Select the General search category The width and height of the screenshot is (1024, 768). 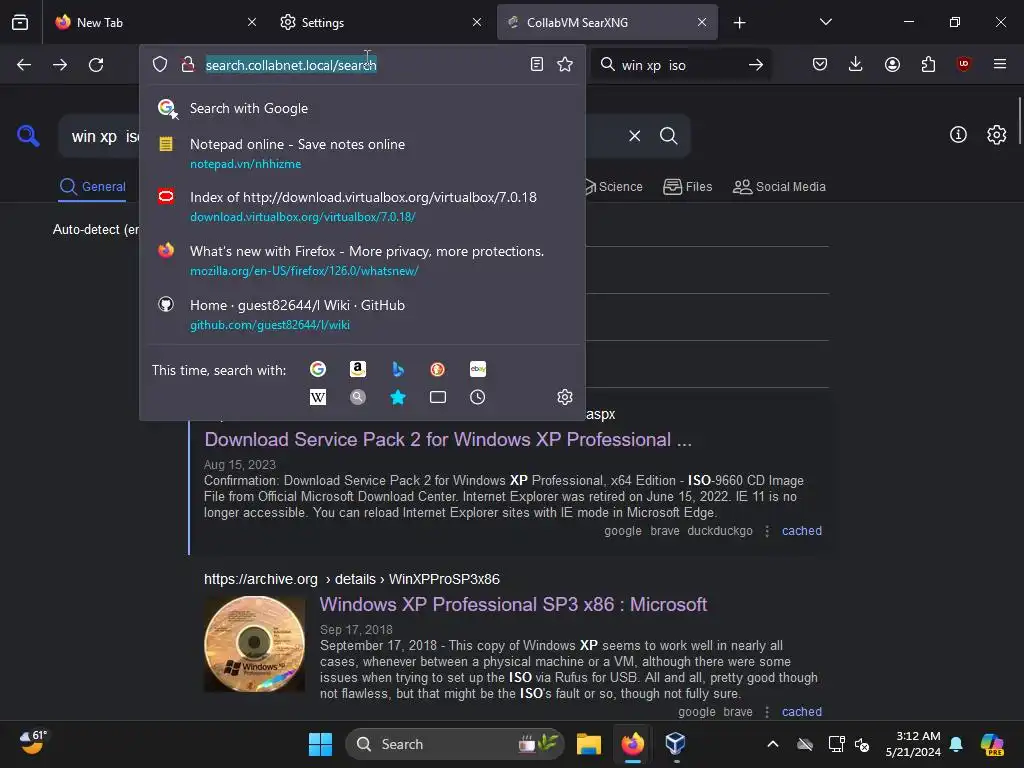pos(93,187)
